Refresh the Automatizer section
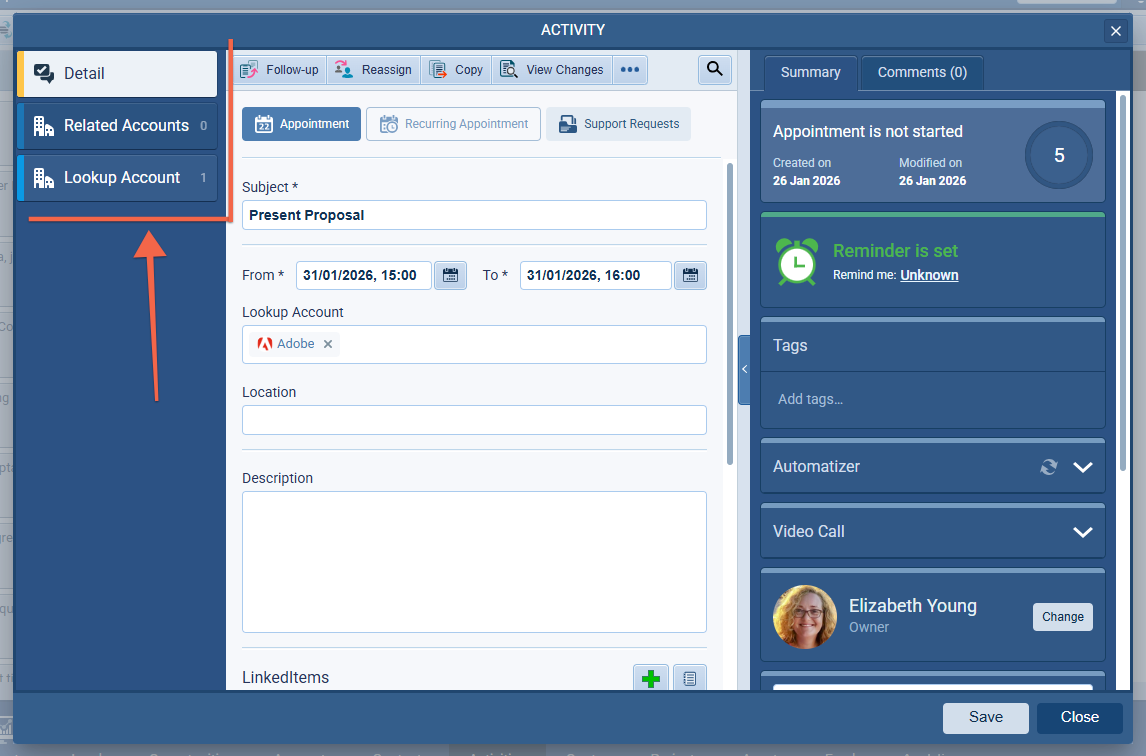 [1048, 467]
